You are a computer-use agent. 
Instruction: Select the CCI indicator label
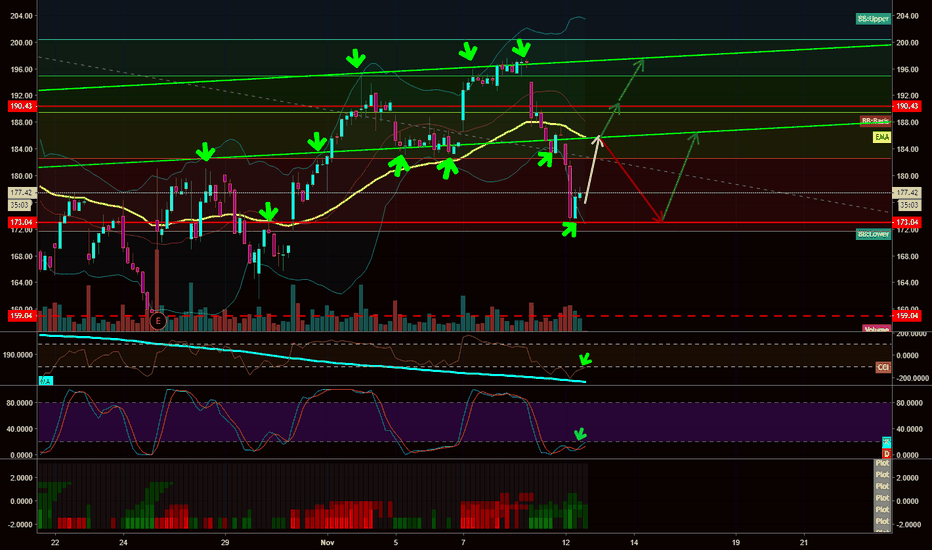(883, 367)
